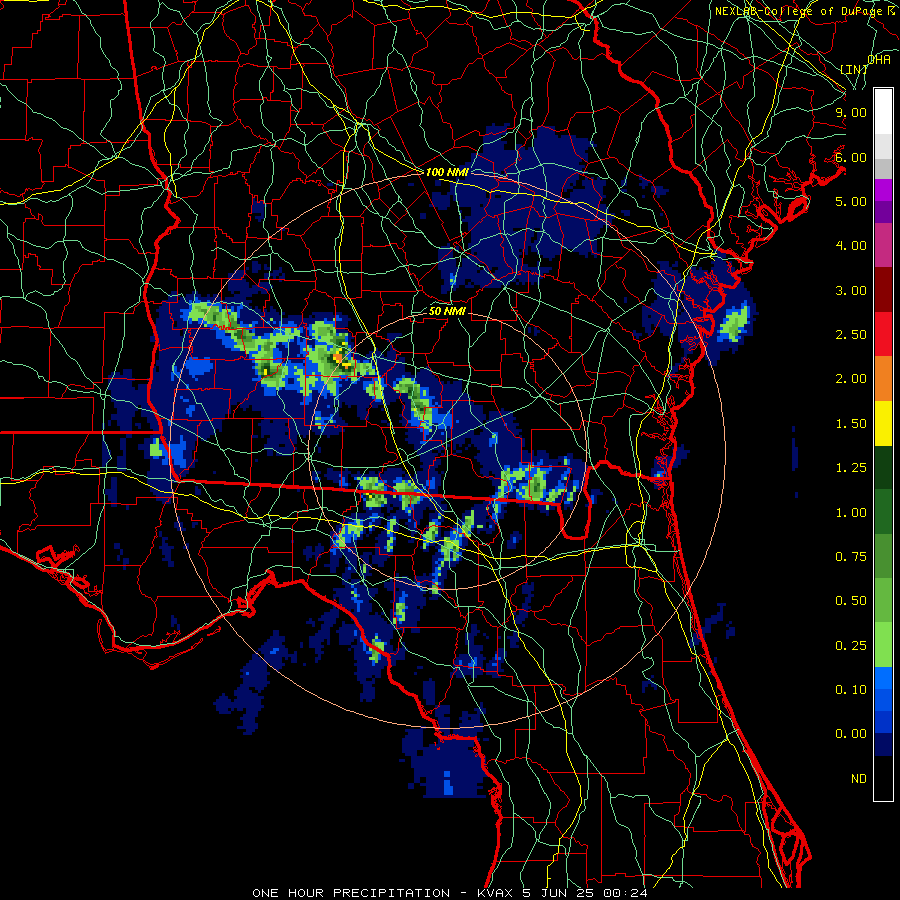Click the 4.00 legend value

coord(851,246)
